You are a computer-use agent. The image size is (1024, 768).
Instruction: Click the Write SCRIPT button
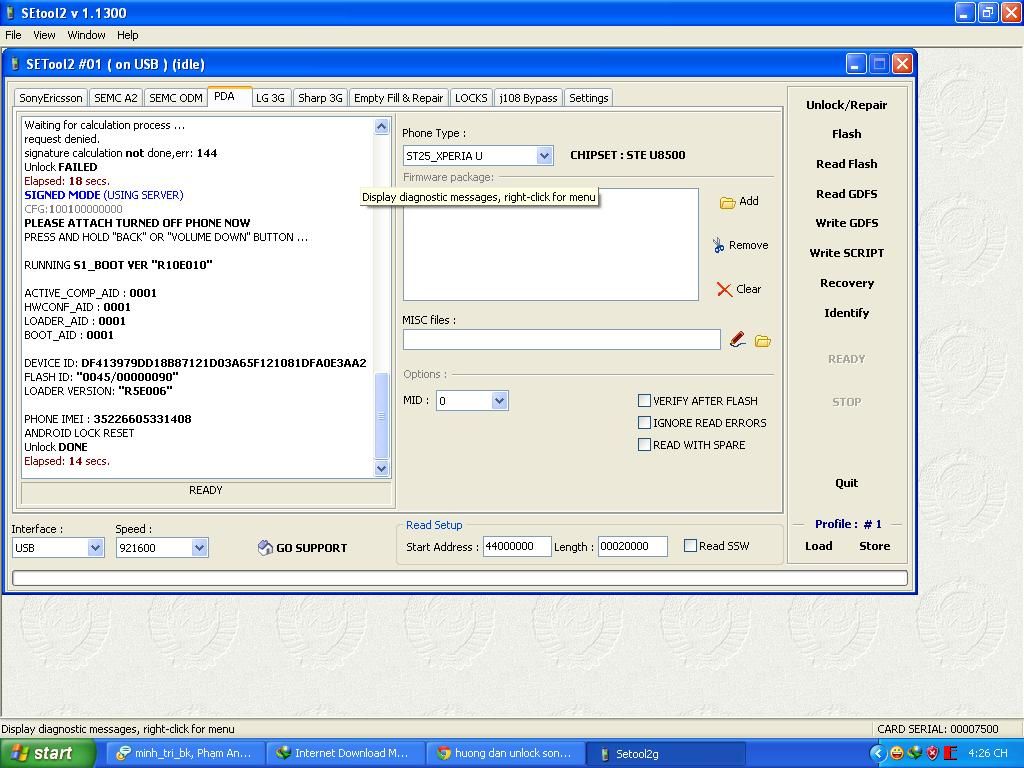[846, 253]
